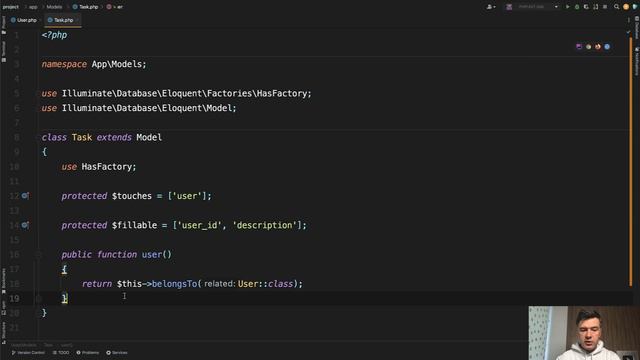Start the Debug bug icon
Screen dimensions: 640x360
[x=577, y=7]
